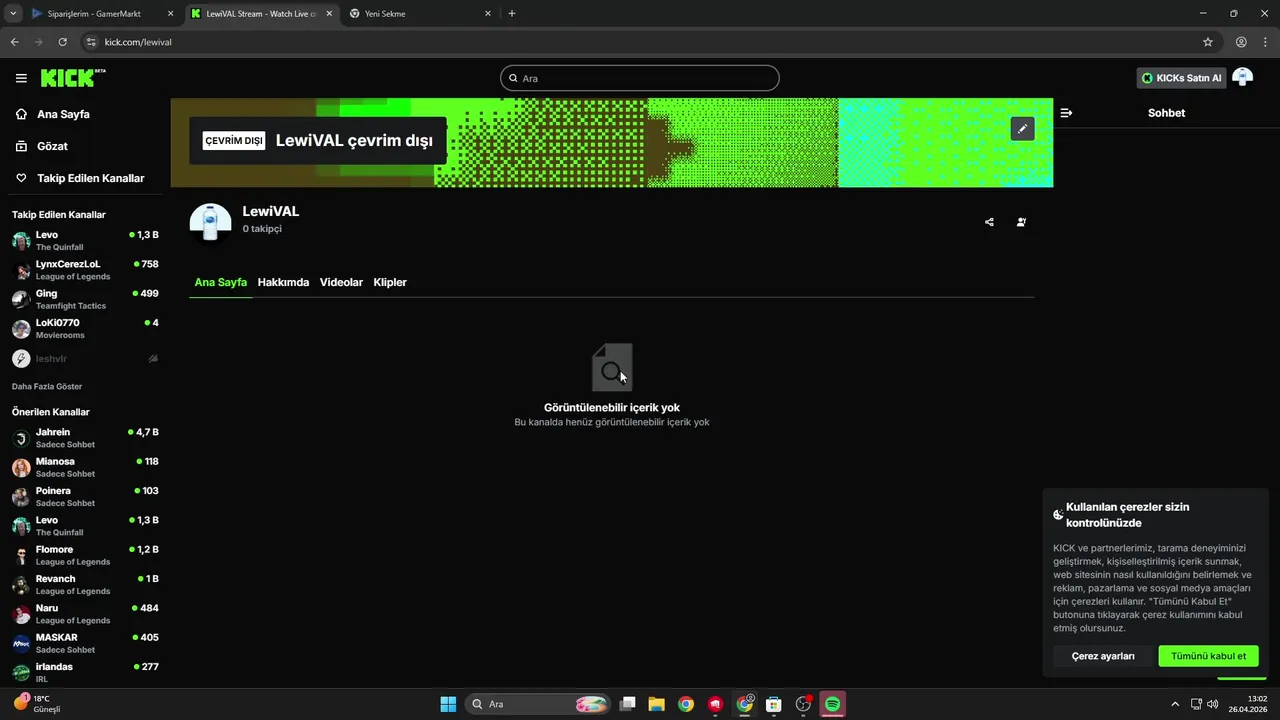Expand followed list with Daha Fazla Göster

47,386
